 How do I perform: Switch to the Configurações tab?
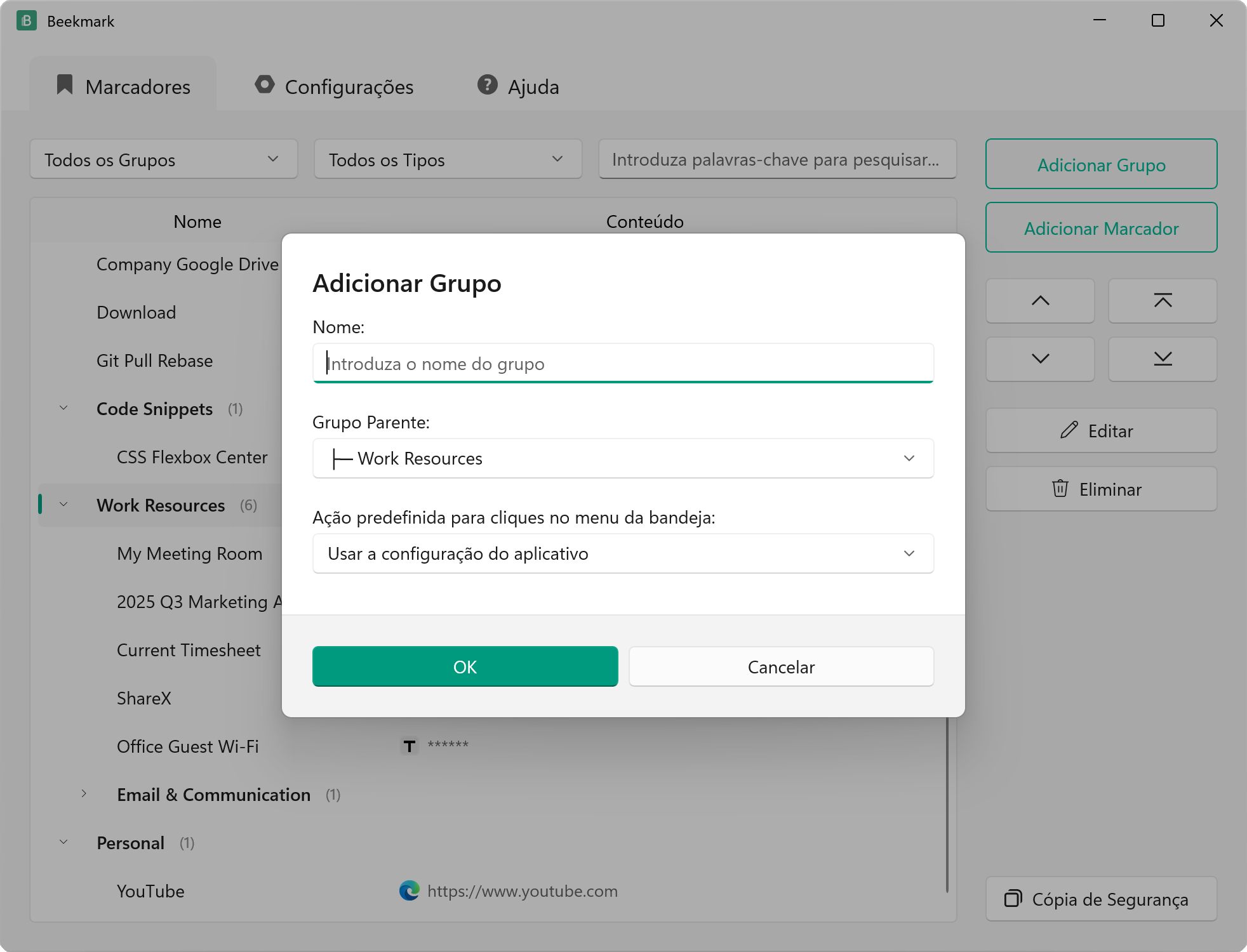point(334,86)
